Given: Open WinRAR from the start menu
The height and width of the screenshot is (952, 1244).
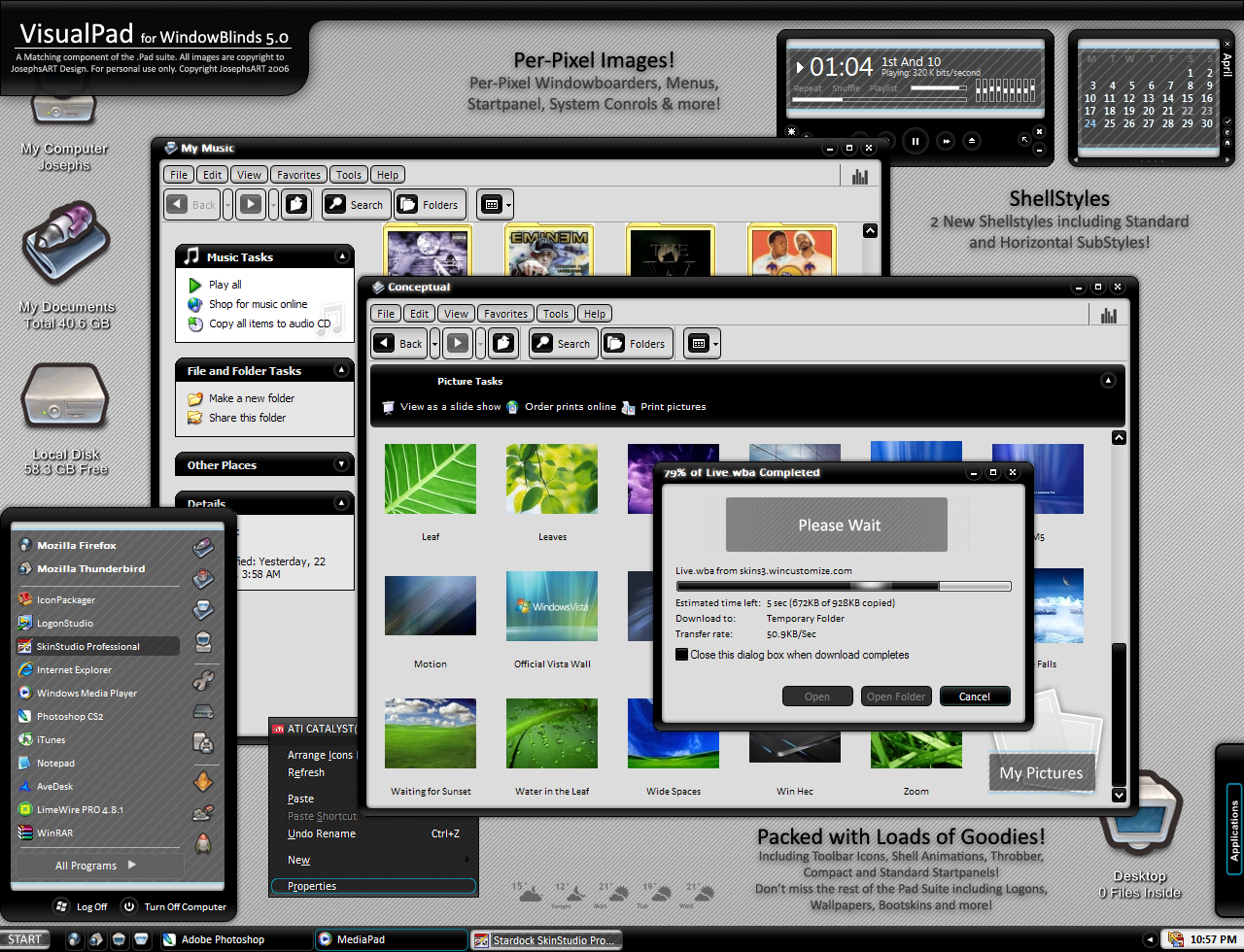Looking at the screenshot, I should (46, 833).
